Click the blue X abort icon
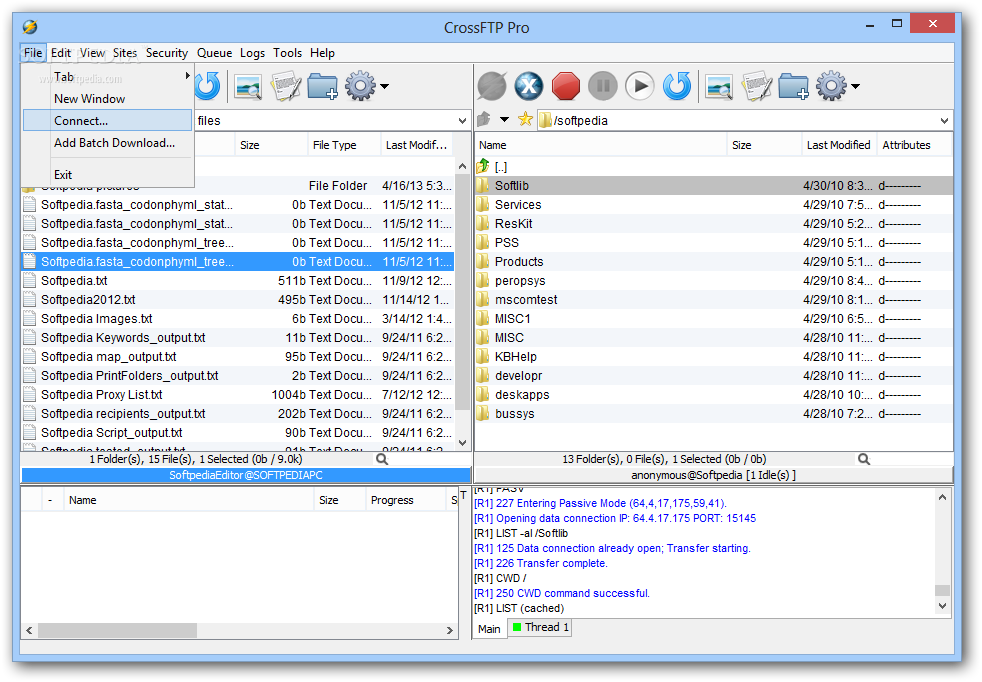The height and width of the screenshot is (682, 982). [529, 86]
